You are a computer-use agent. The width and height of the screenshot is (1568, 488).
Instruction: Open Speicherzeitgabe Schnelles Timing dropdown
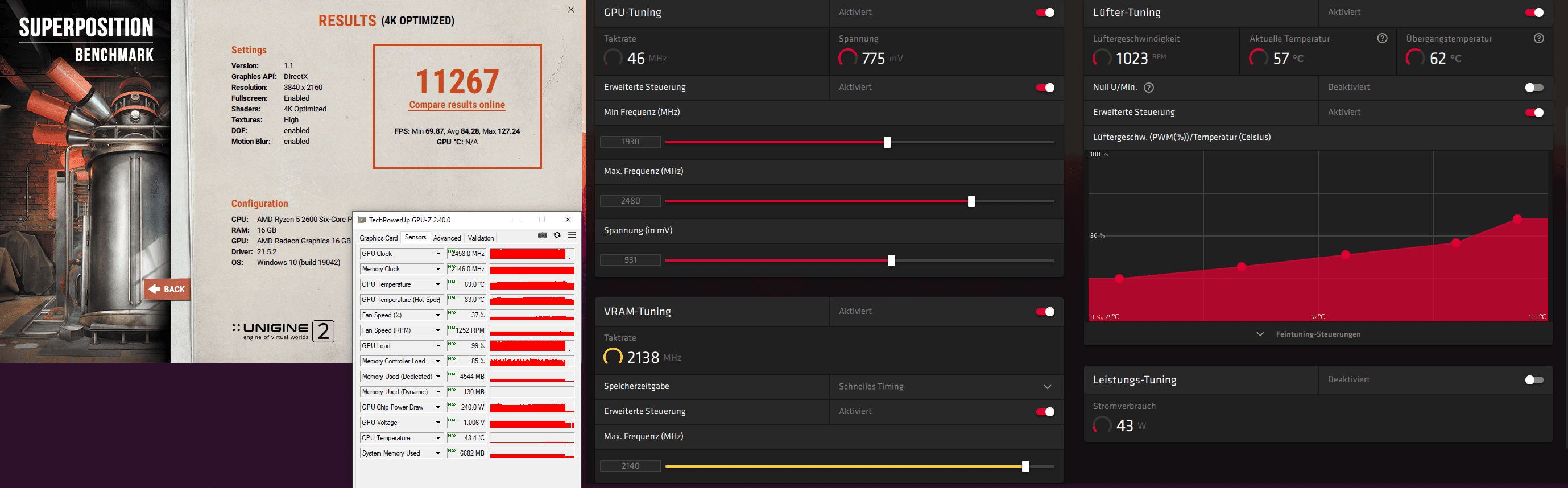click(x=946, y=387)
